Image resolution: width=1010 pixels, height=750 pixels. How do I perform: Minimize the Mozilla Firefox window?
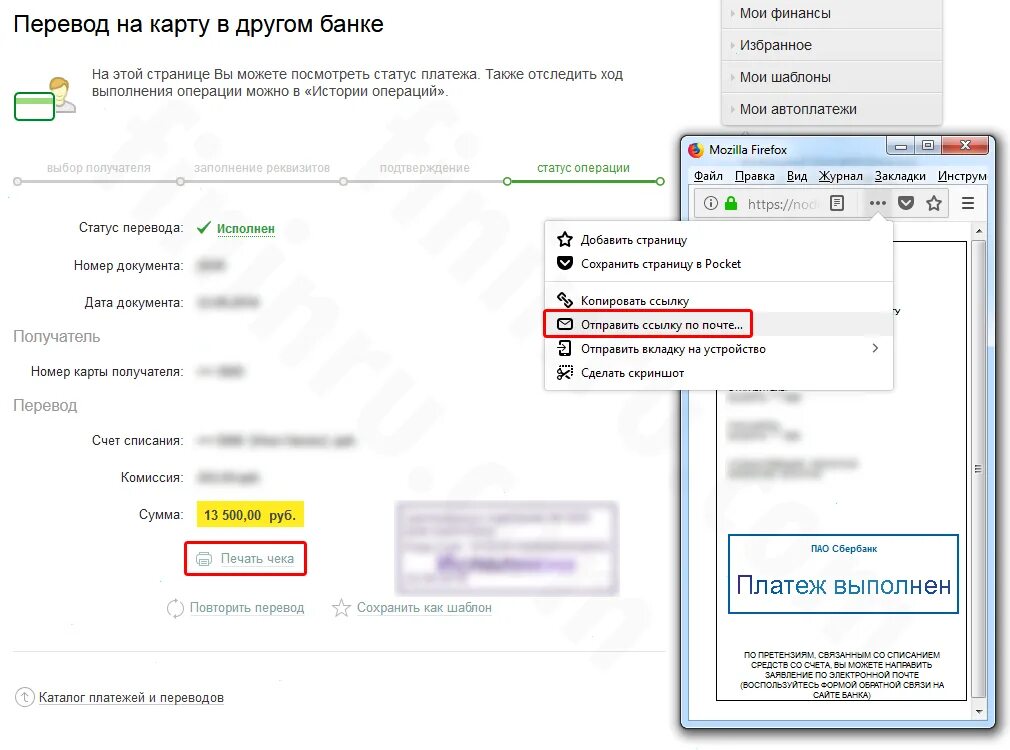(x=900, y=146)
